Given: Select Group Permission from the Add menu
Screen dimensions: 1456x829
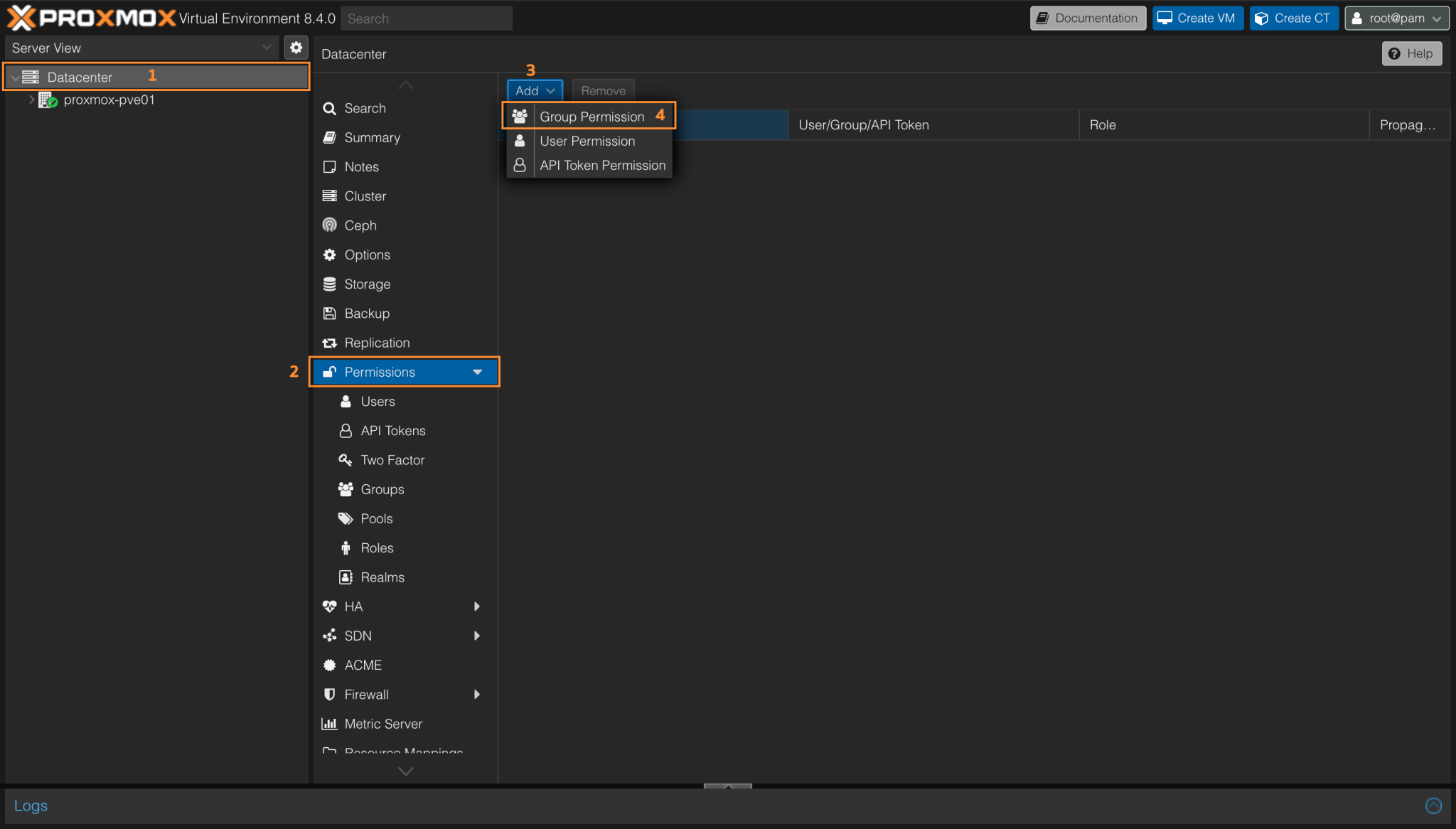Looking at the screenshot, I should (x=591, y=116).
